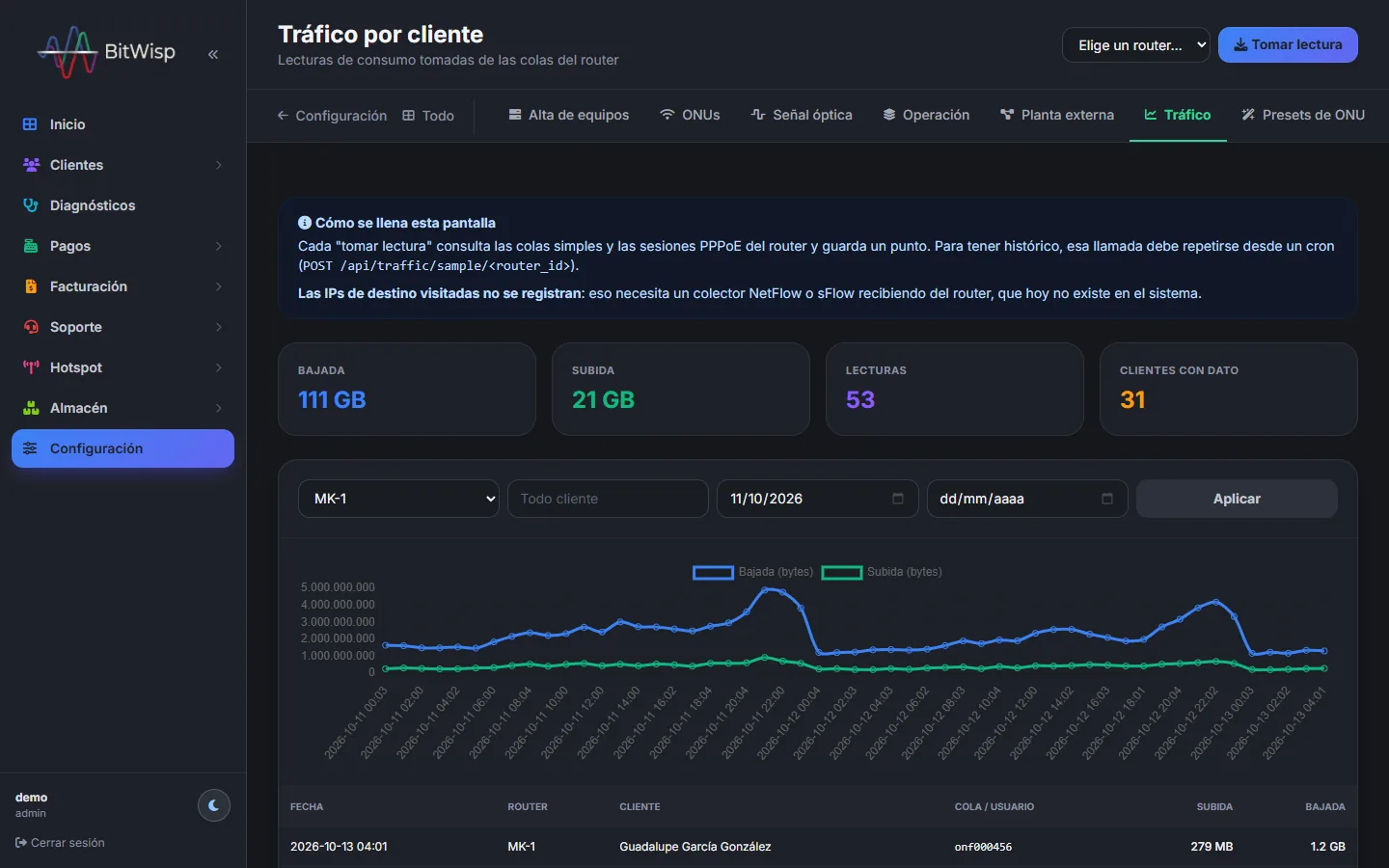Apply filters with the Aplicar button

[1237, 499]
